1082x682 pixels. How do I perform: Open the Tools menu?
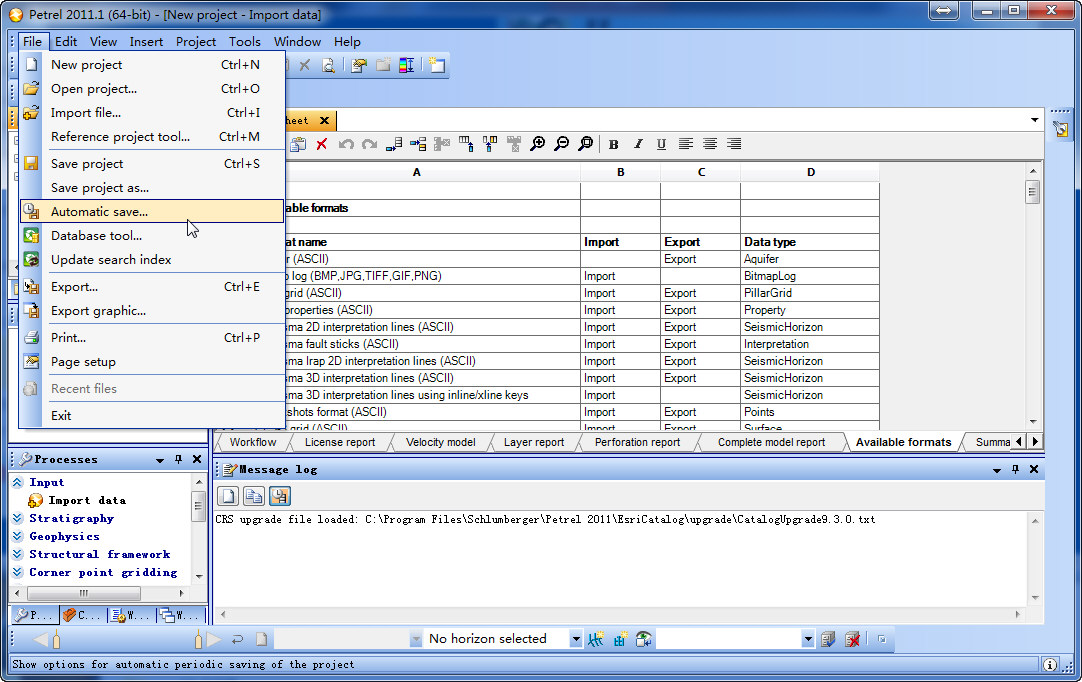(x=245, y=41)
